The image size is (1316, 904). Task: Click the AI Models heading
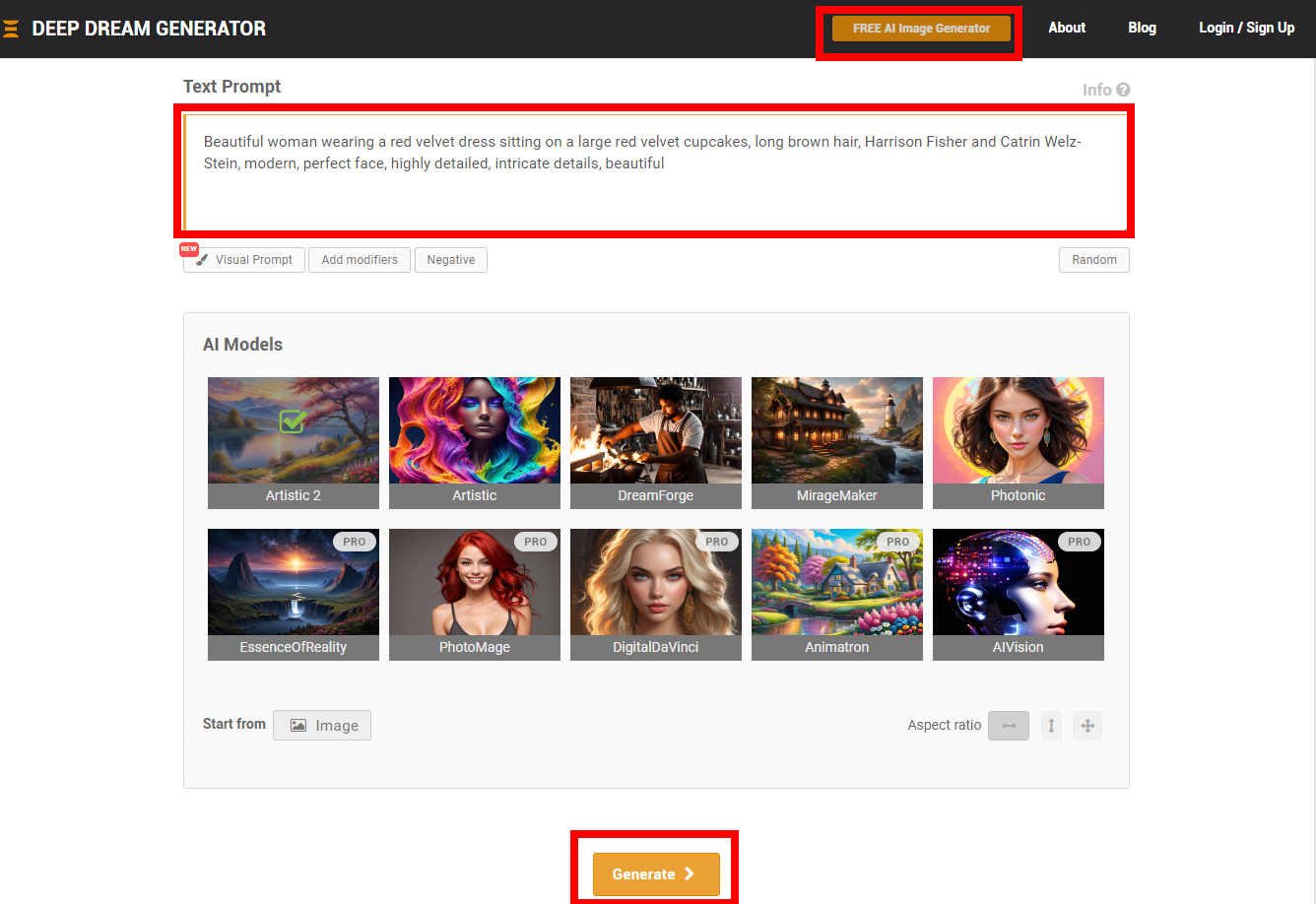242,345
